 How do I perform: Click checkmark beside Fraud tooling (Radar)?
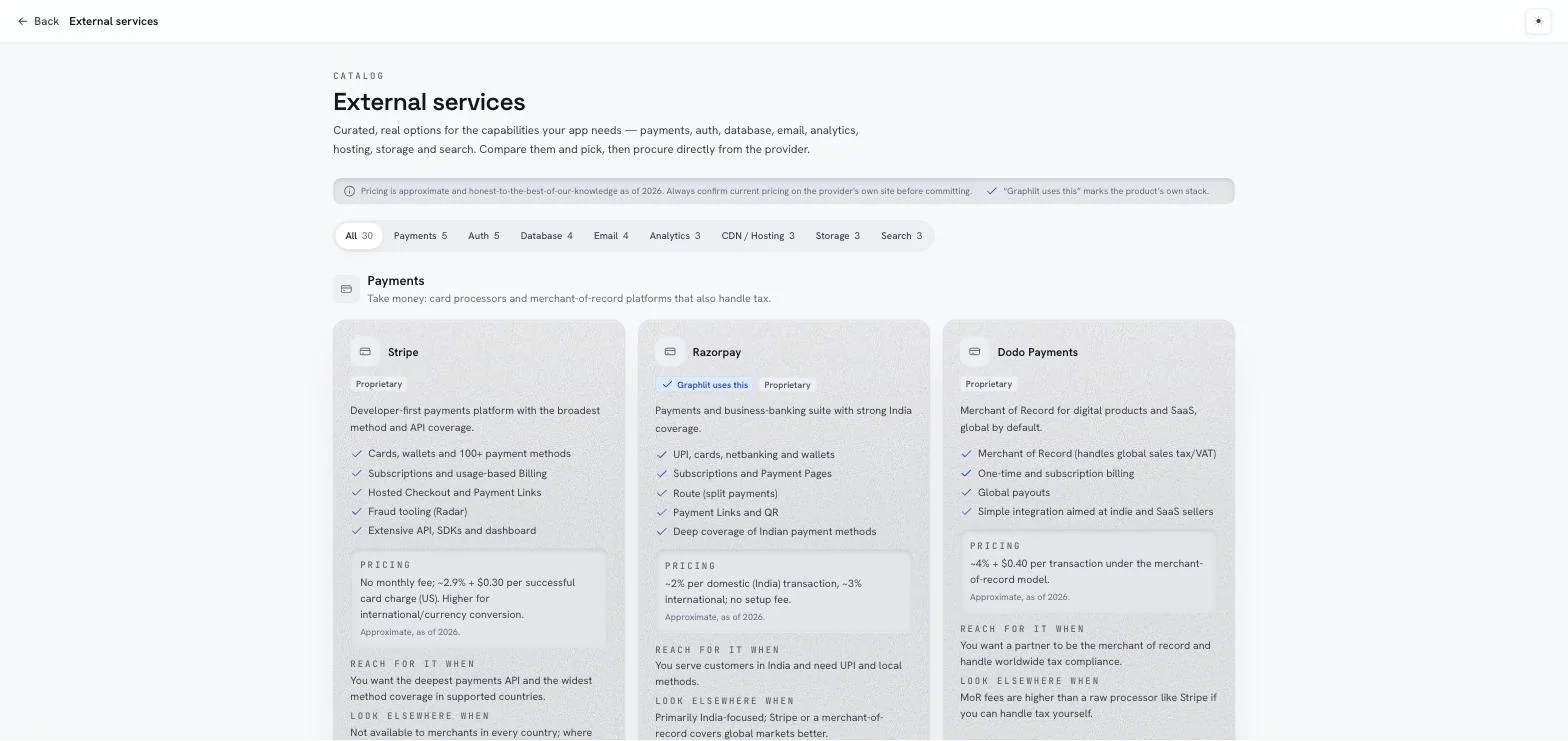[356, 512]
